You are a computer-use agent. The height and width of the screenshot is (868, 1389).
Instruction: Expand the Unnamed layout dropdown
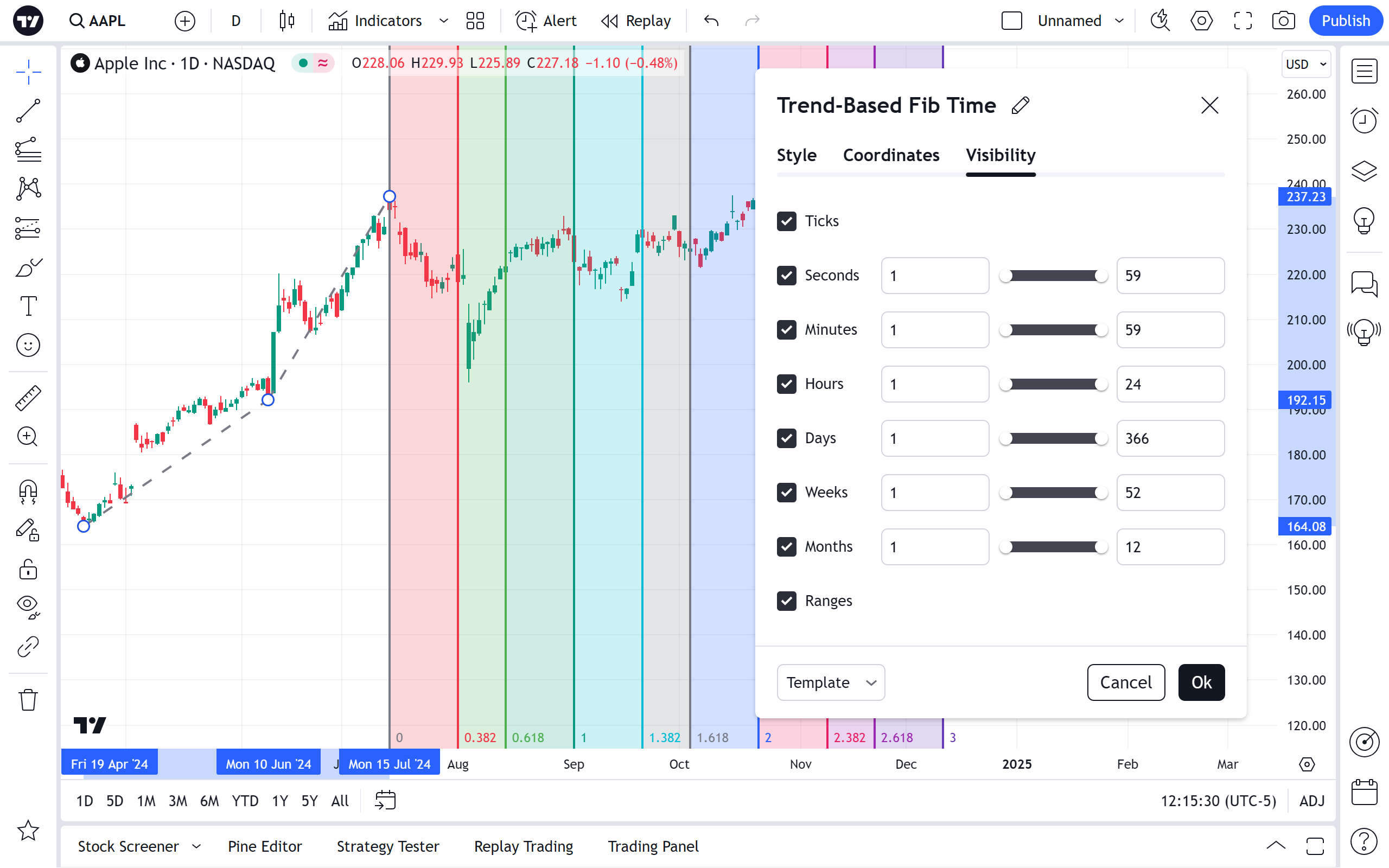coord(1119,21)
